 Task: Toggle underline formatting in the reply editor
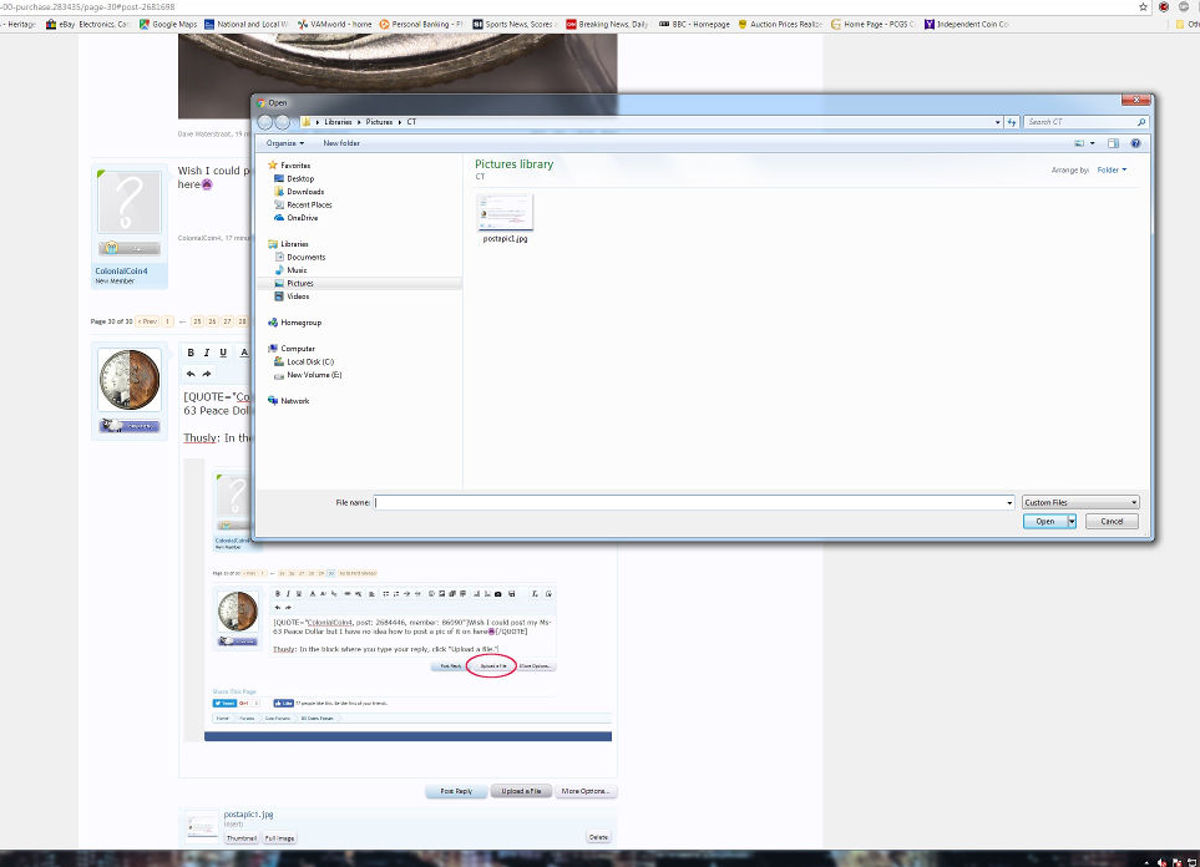coord(223,352)
